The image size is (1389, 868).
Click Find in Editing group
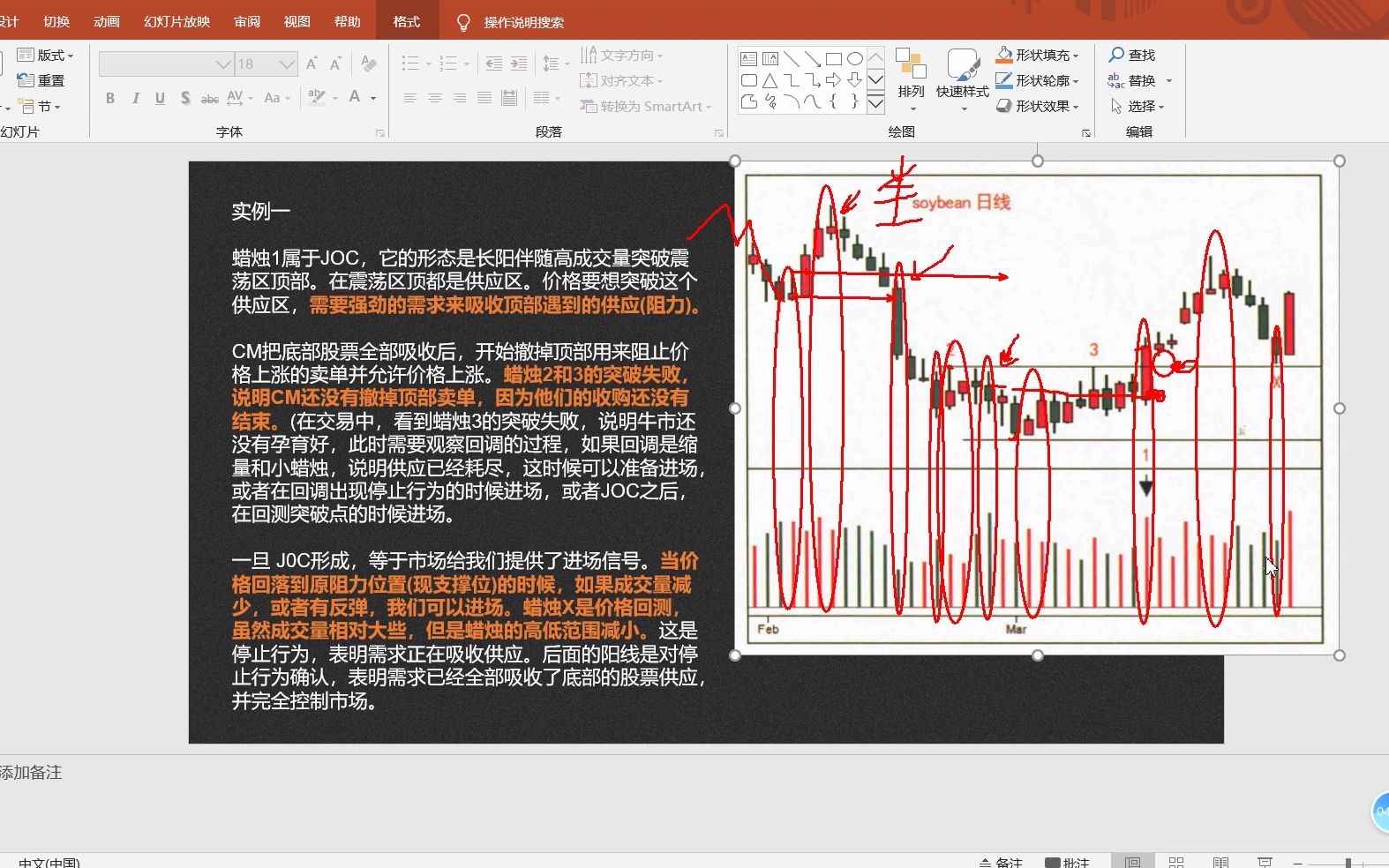[x=1131, y=55]
